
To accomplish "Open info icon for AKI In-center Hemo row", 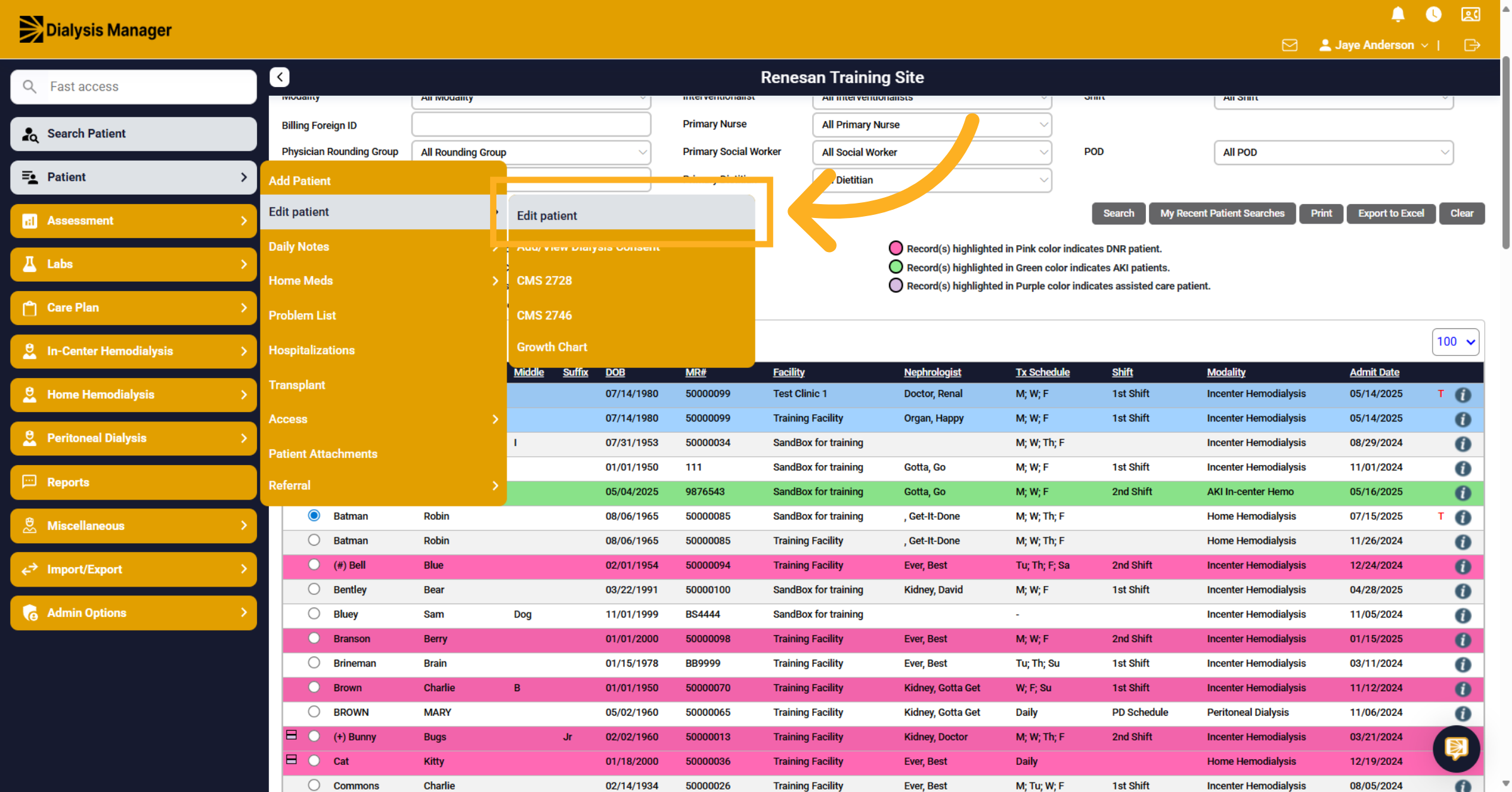I will click(x=1463, y=493).
